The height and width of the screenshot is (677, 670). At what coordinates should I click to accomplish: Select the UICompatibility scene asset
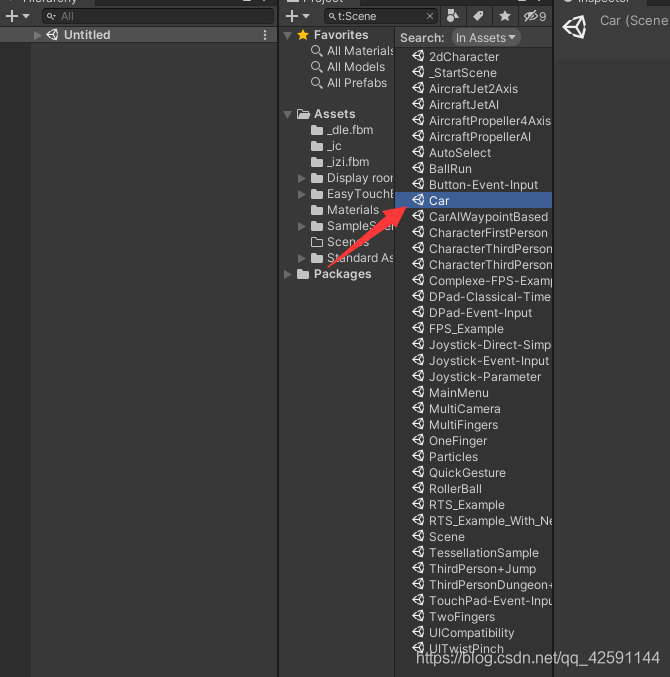[x=473, y=633]
